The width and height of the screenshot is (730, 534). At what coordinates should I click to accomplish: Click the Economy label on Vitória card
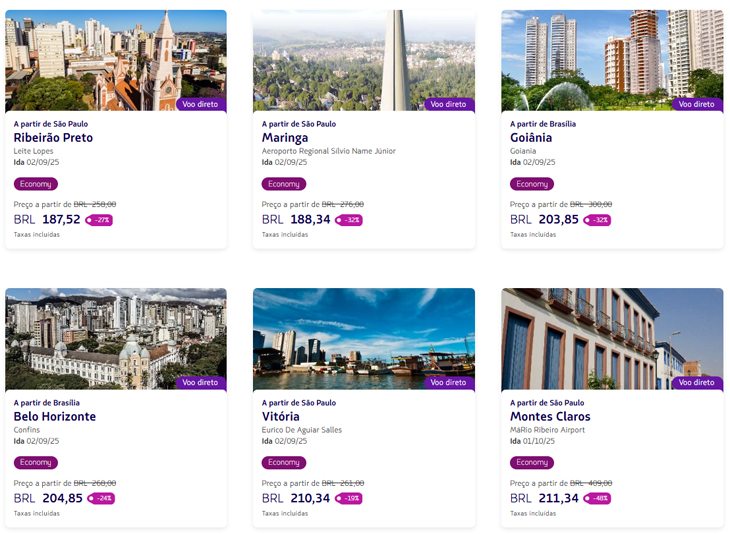tap(284, 463)
